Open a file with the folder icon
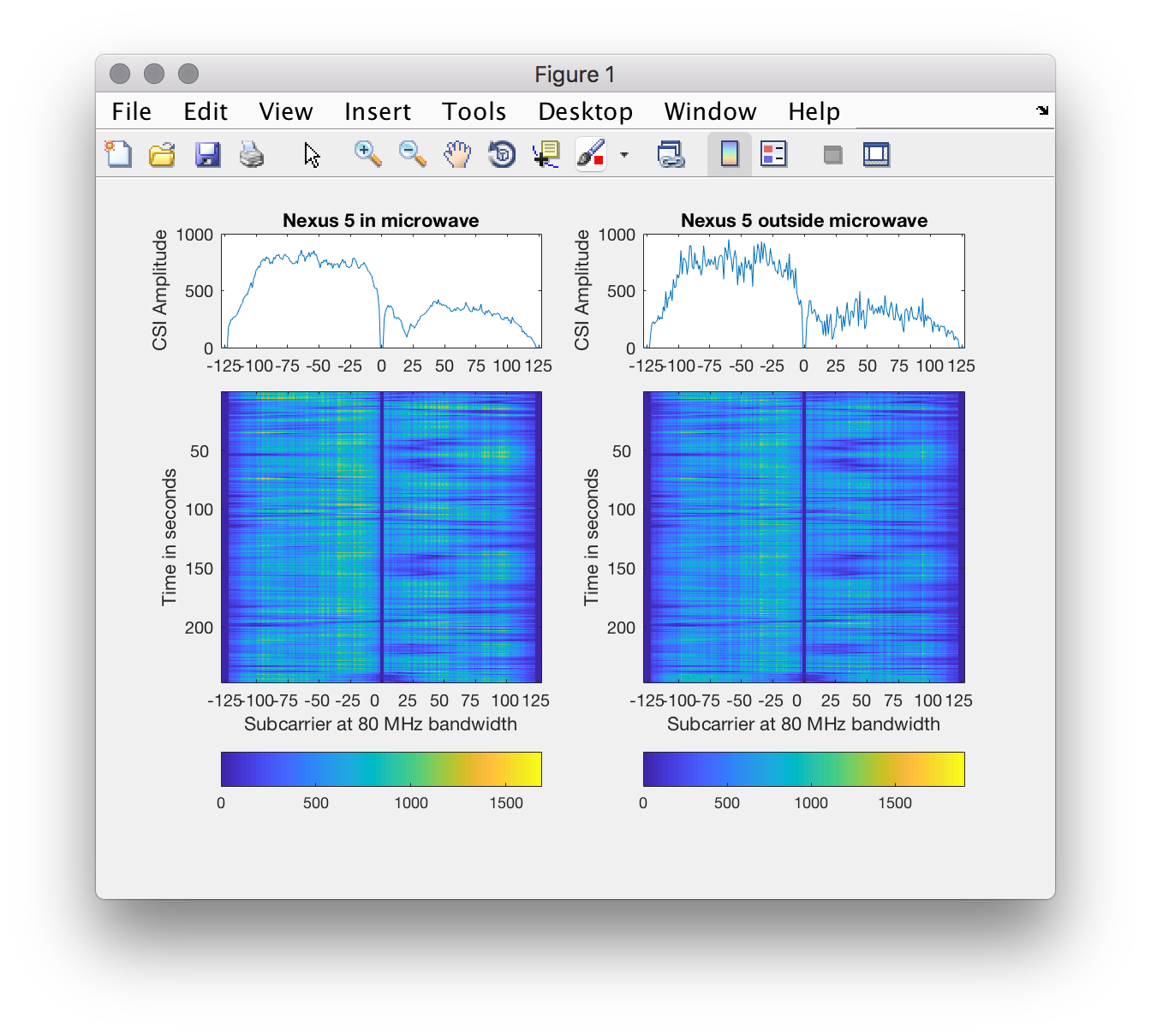Viewport: 1151px width, 1036px height. [x=162, y=154]
